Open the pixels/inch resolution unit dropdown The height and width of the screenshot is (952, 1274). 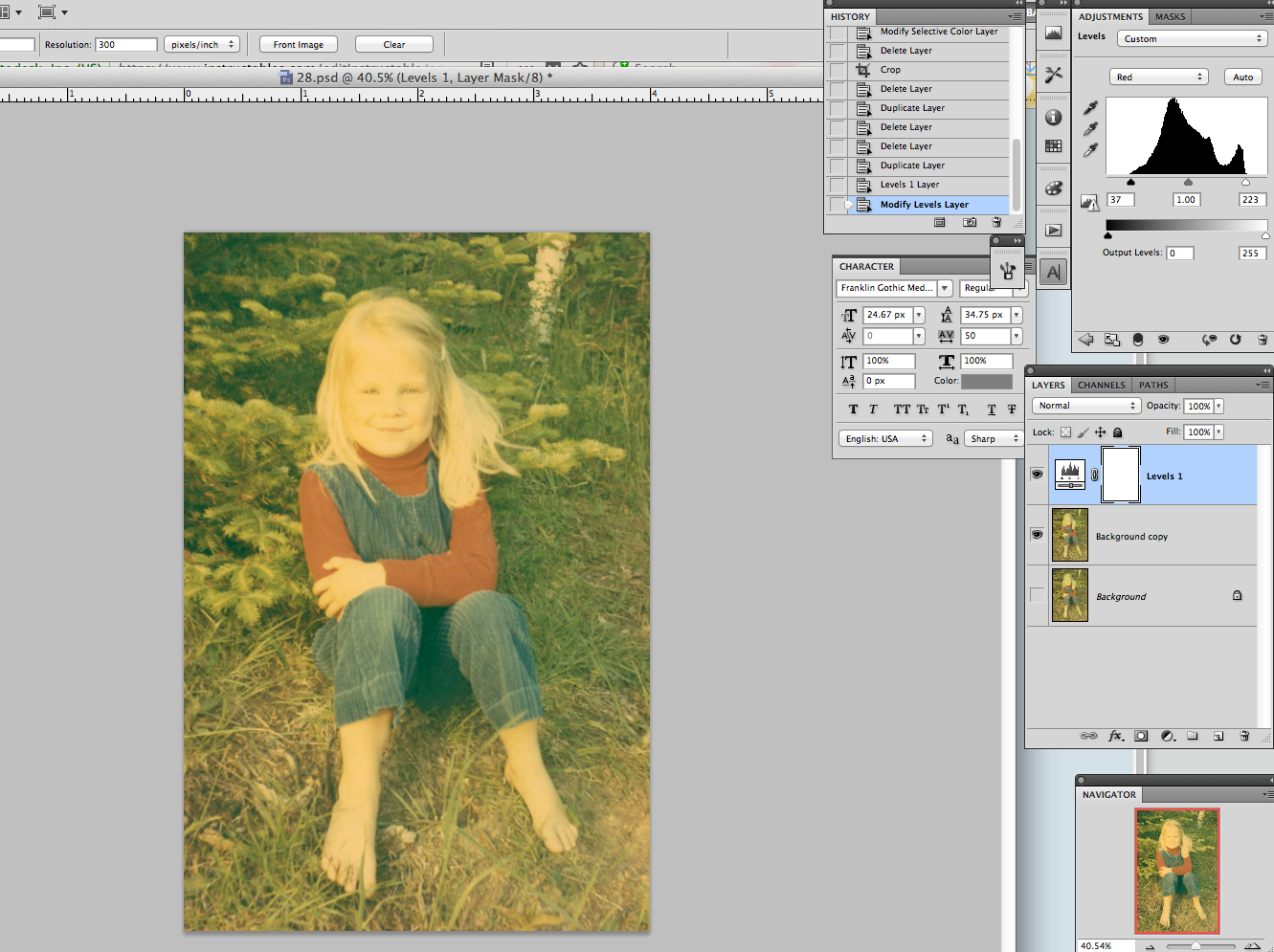(202, 44)
